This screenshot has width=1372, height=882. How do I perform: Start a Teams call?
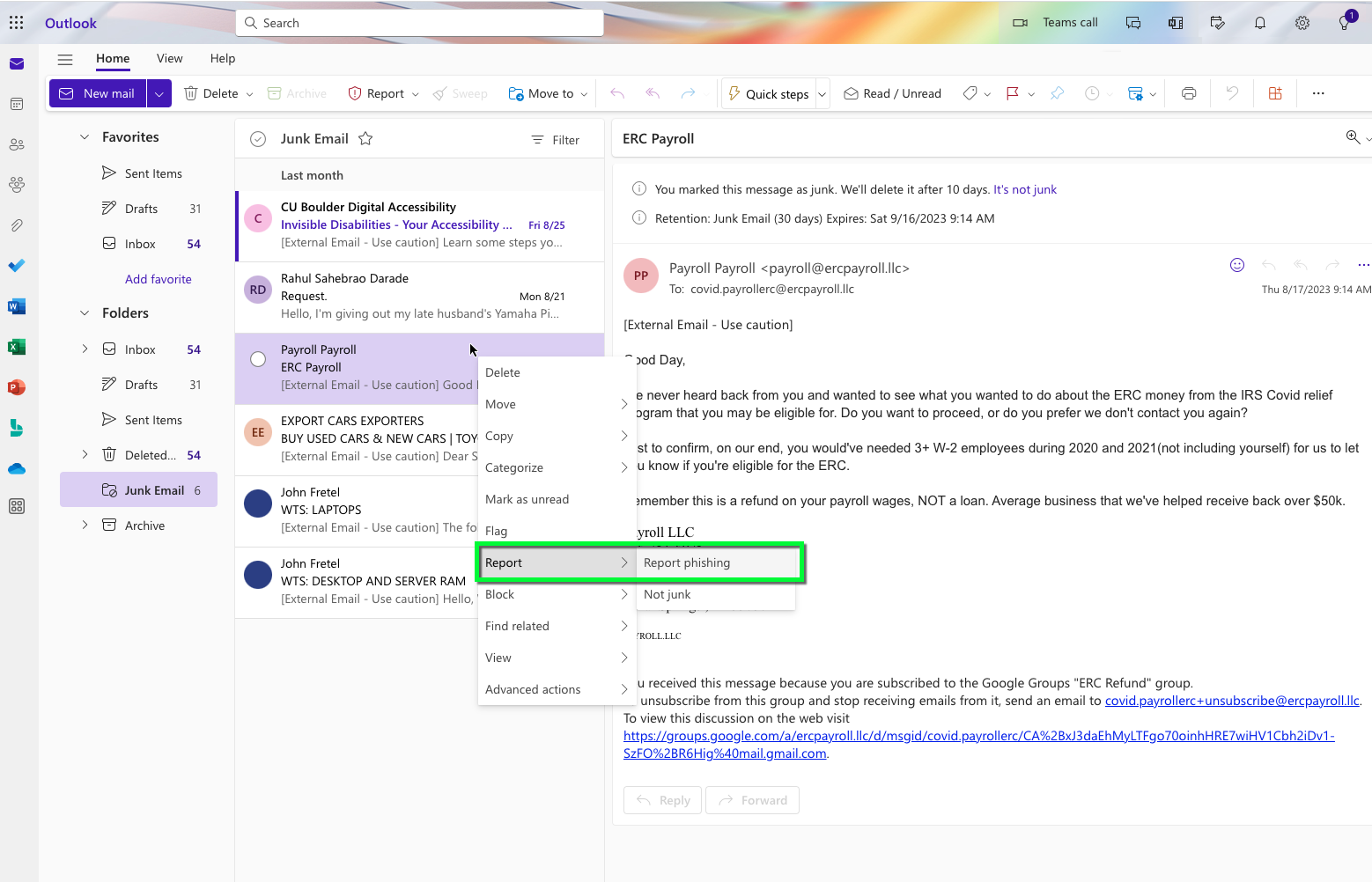[x=1055, y=23]
